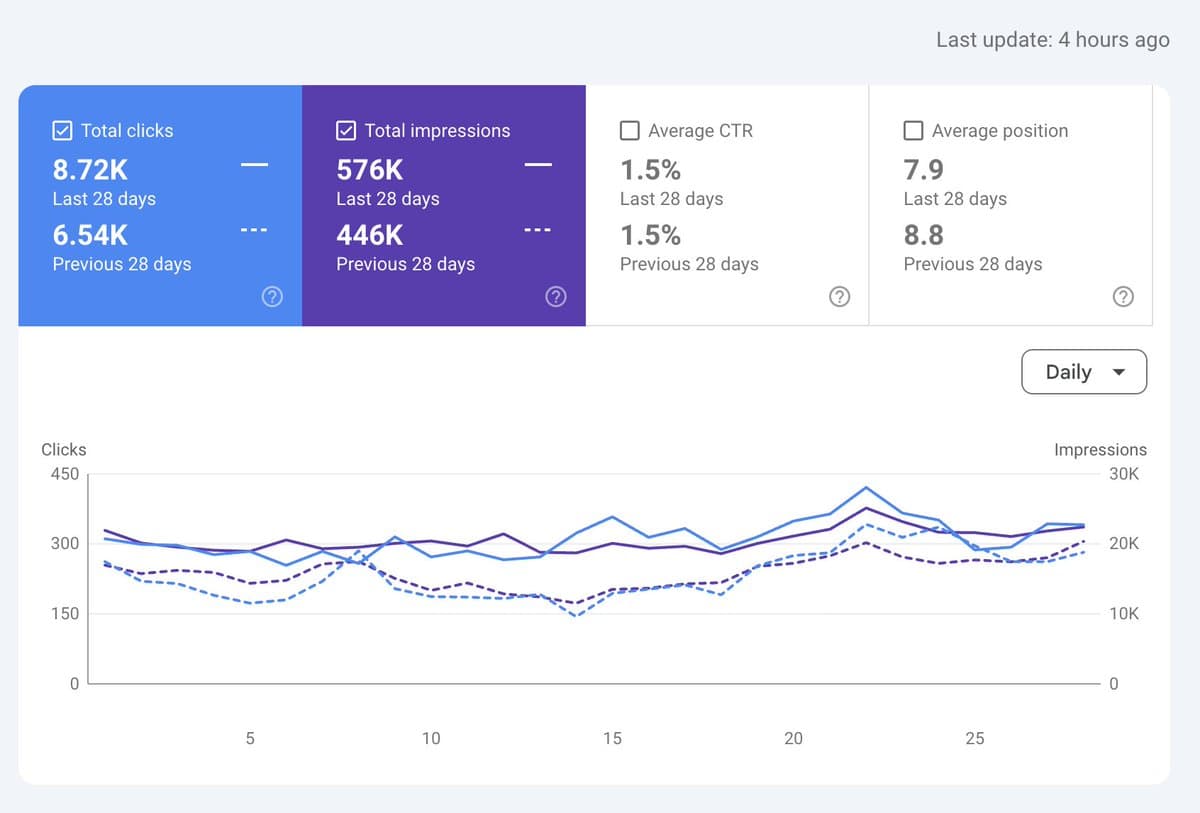This screenshot has width=1200, height=813.
Task: Click the solid line legend in Total impressions card
Action: 538,166
